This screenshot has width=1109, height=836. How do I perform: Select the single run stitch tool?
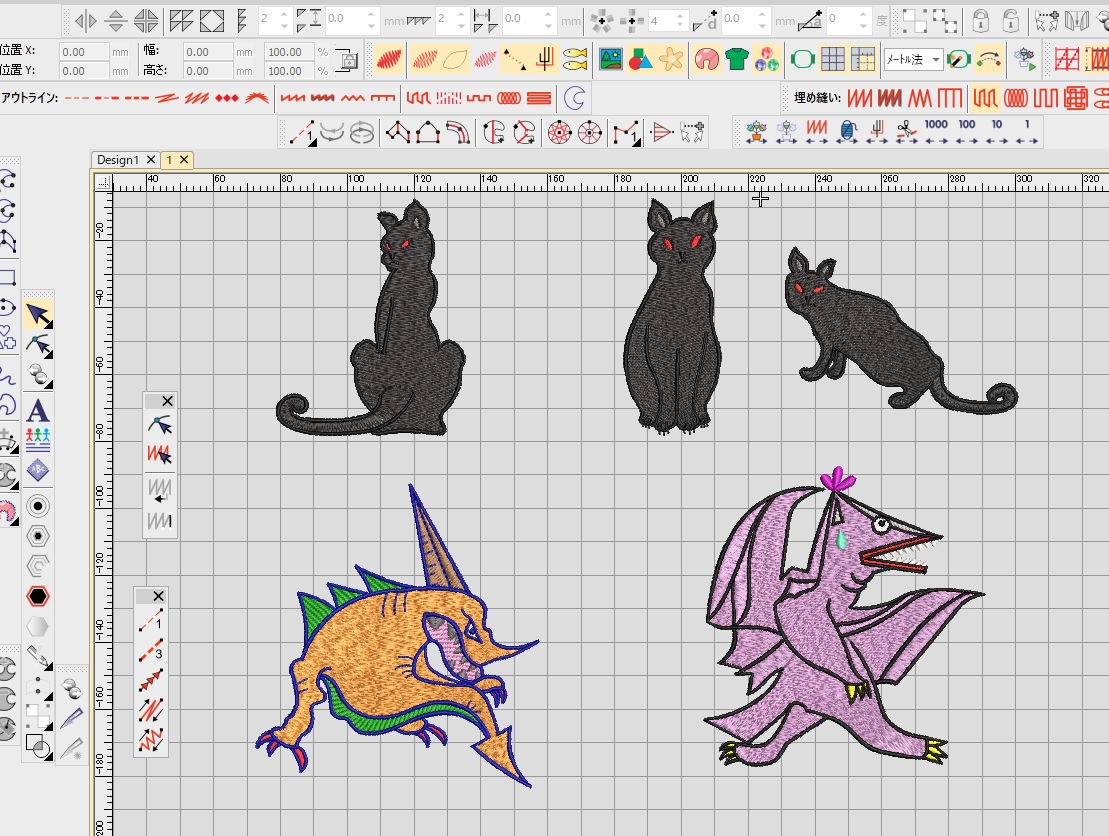(151, 622)
